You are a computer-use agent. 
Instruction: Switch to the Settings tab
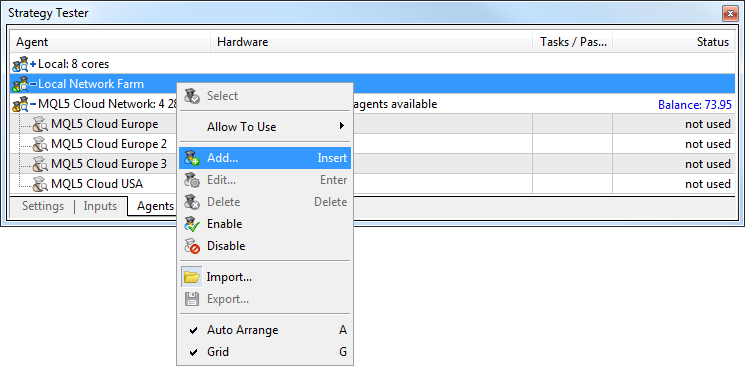click(43, 206)
